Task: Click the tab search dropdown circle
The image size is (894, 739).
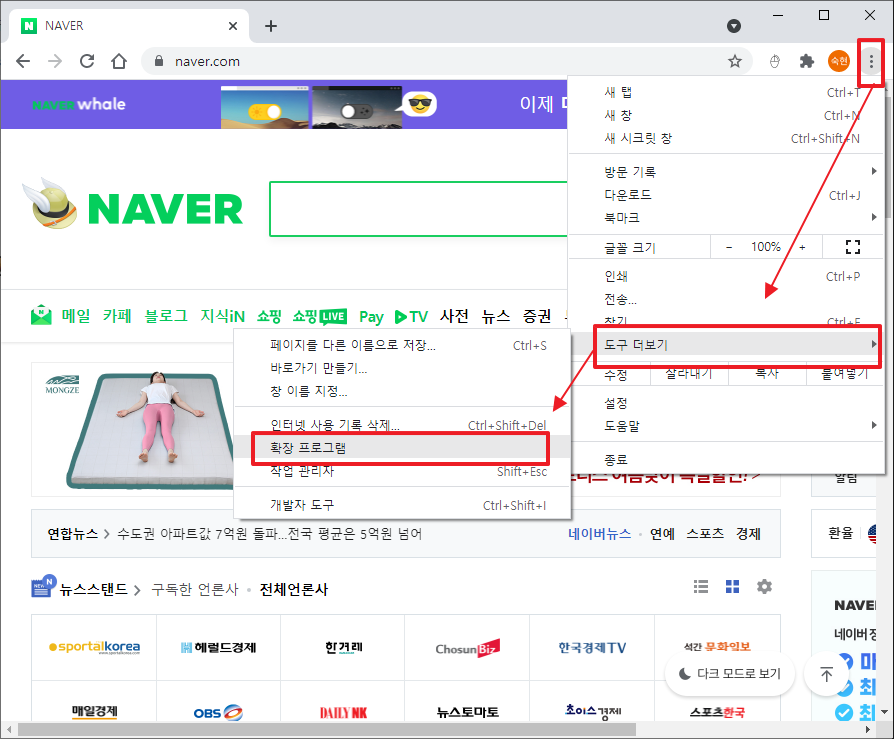Action: [x=734, y=26]
